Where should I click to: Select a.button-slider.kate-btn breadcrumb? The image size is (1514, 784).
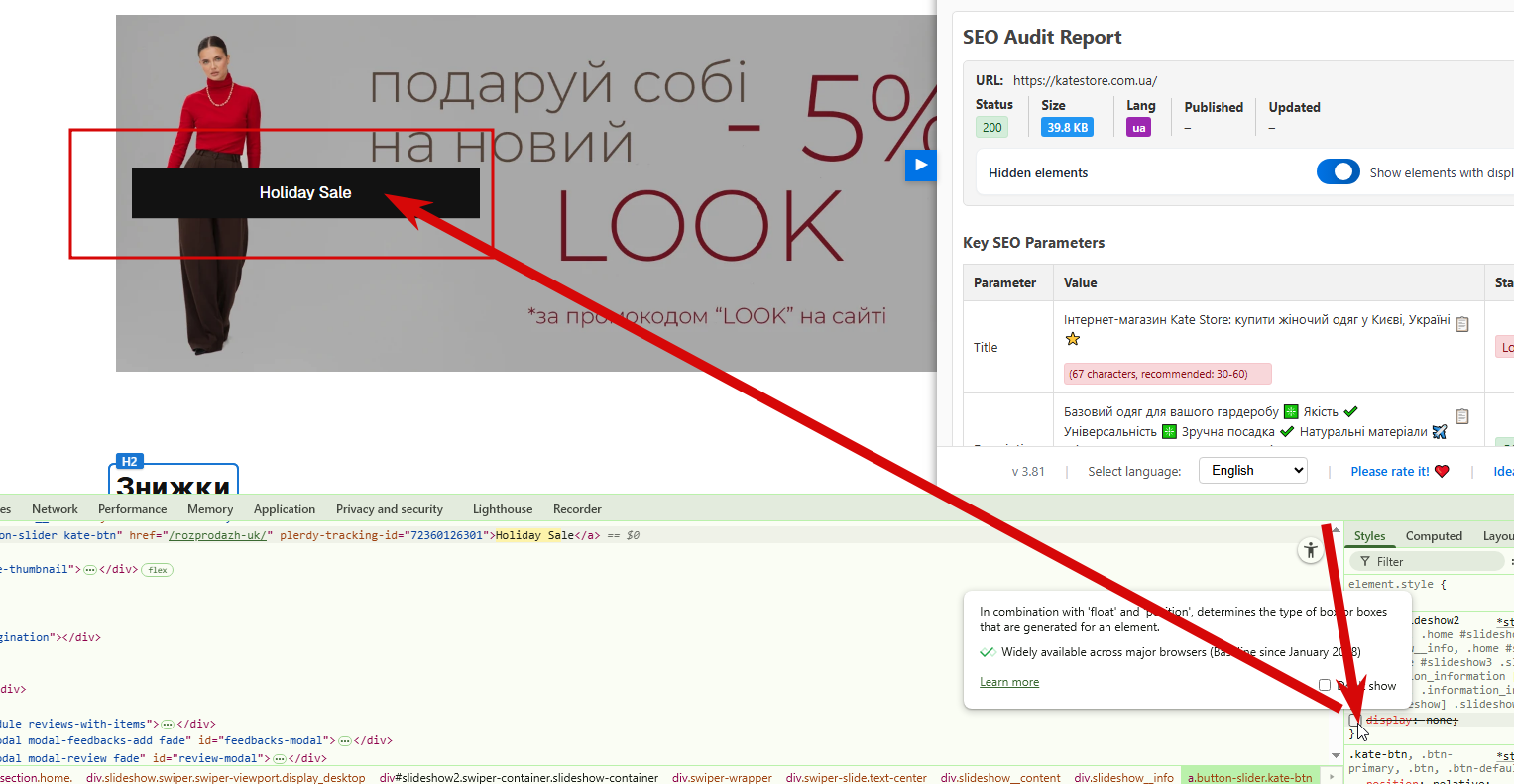tap(1250, 778)
